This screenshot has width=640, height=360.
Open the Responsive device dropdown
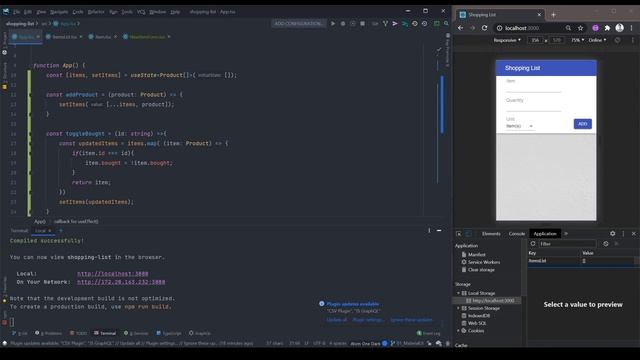pyautogui.click(x=507, y=40)
